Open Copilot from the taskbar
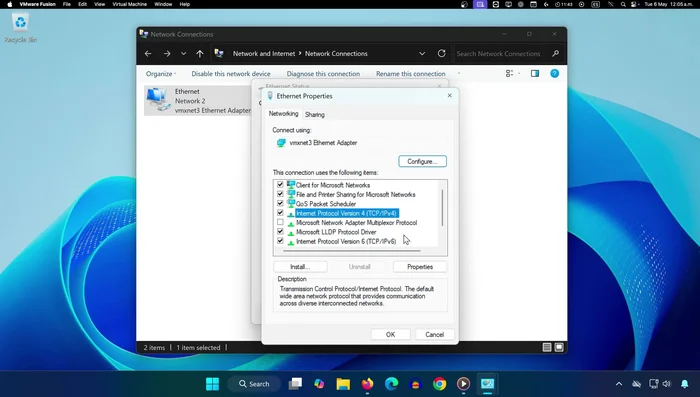Screen dimensions: 700x397 click(x=319, y=384)
